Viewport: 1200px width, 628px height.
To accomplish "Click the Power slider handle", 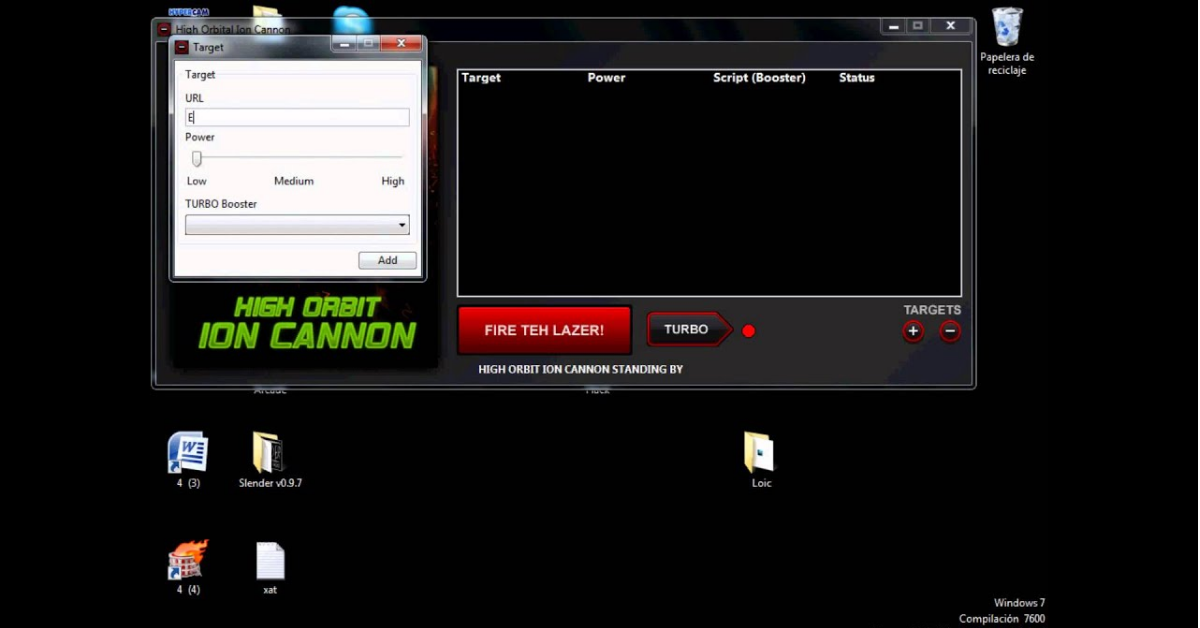I will (x=197, y=158).
